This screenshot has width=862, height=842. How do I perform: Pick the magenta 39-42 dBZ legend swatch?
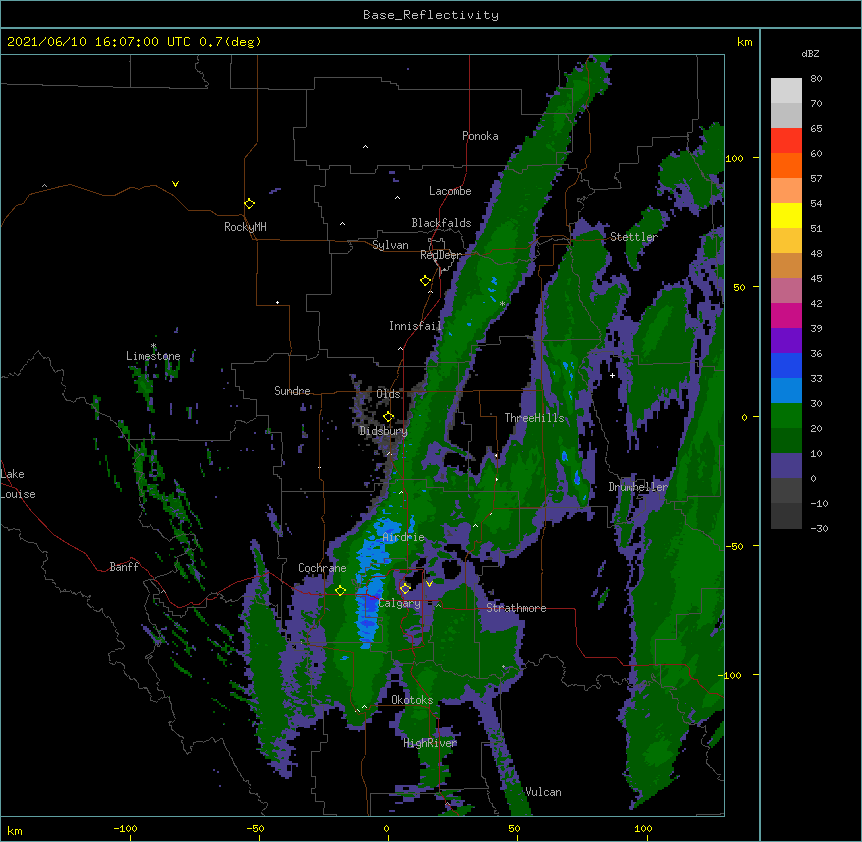pos(786,315)
